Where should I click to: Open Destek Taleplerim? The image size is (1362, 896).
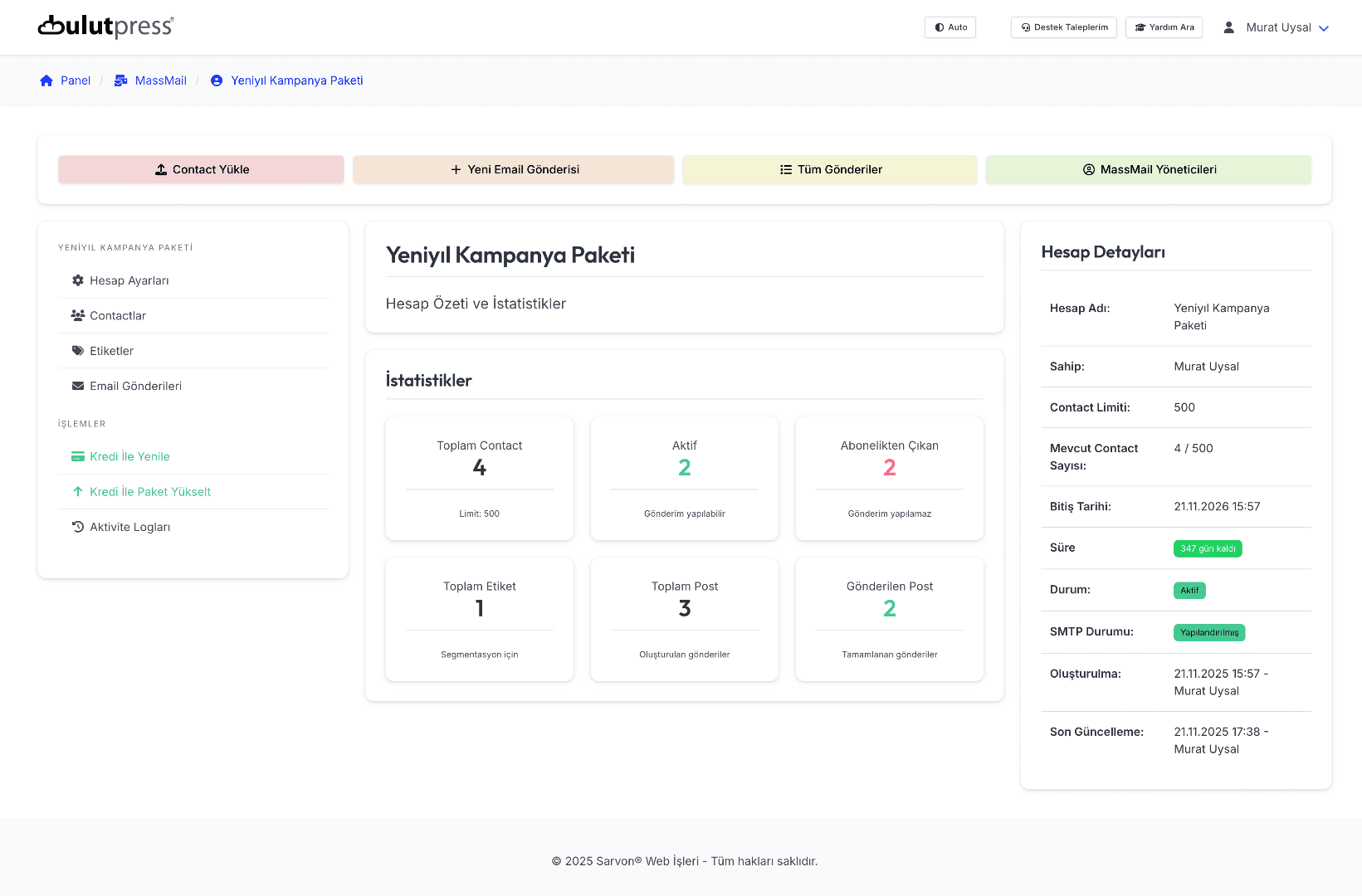coord(1063,27)
